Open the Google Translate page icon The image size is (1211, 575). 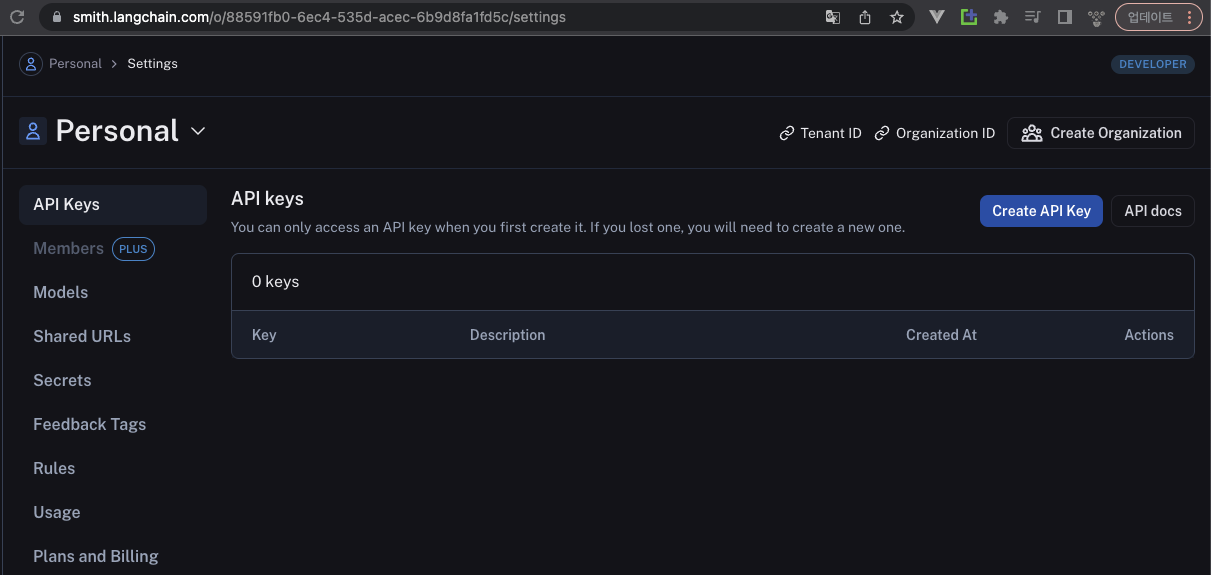point(832,17)
